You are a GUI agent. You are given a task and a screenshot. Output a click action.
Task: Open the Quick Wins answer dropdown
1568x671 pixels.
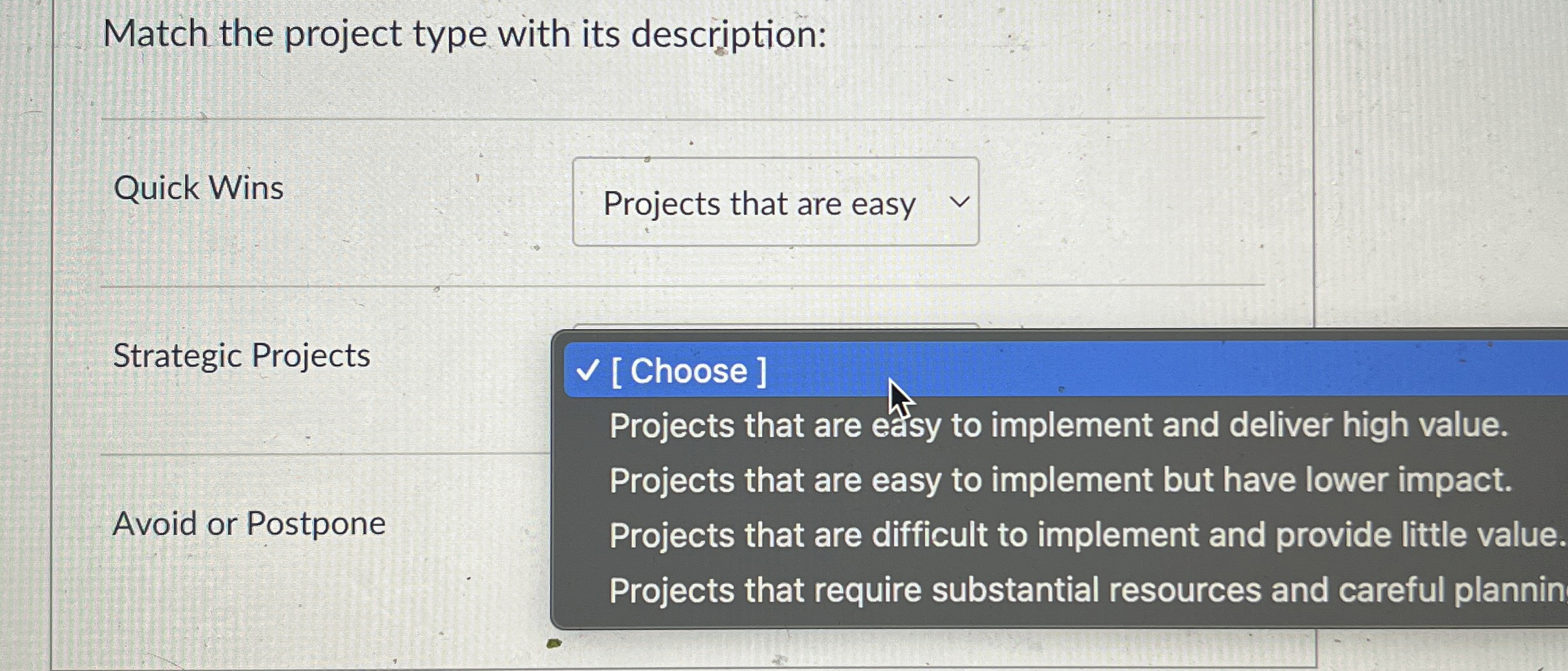[x=775, y=202]
